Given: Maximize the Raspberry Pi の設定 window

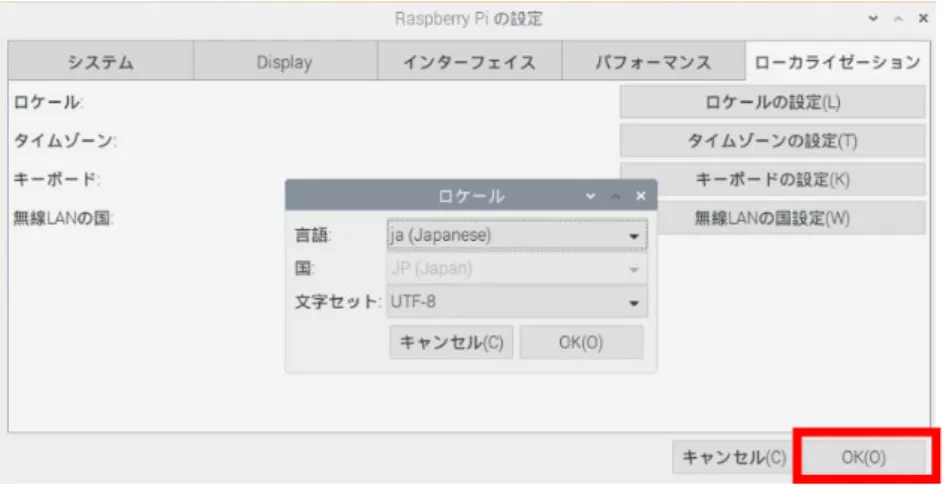Looking at the screenshot, I should pos(898,19).
